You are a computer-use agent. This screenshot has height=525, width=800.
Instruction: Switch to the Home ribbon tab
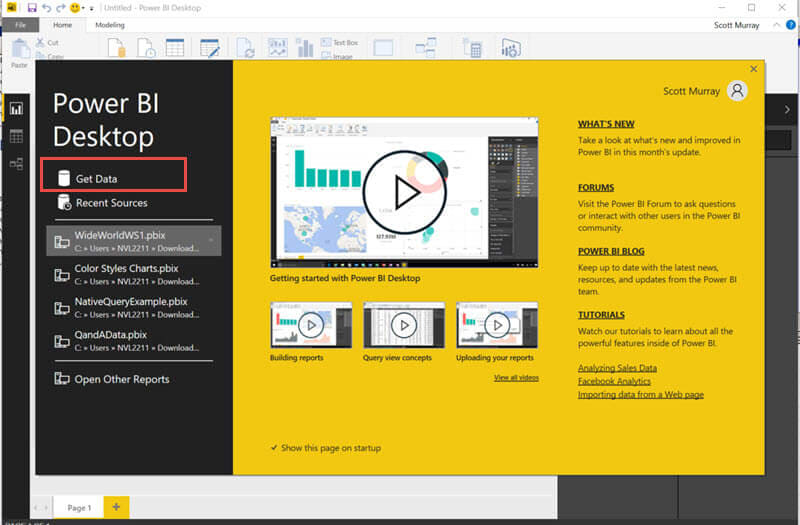pyautogui.click(x=62, y=24)
